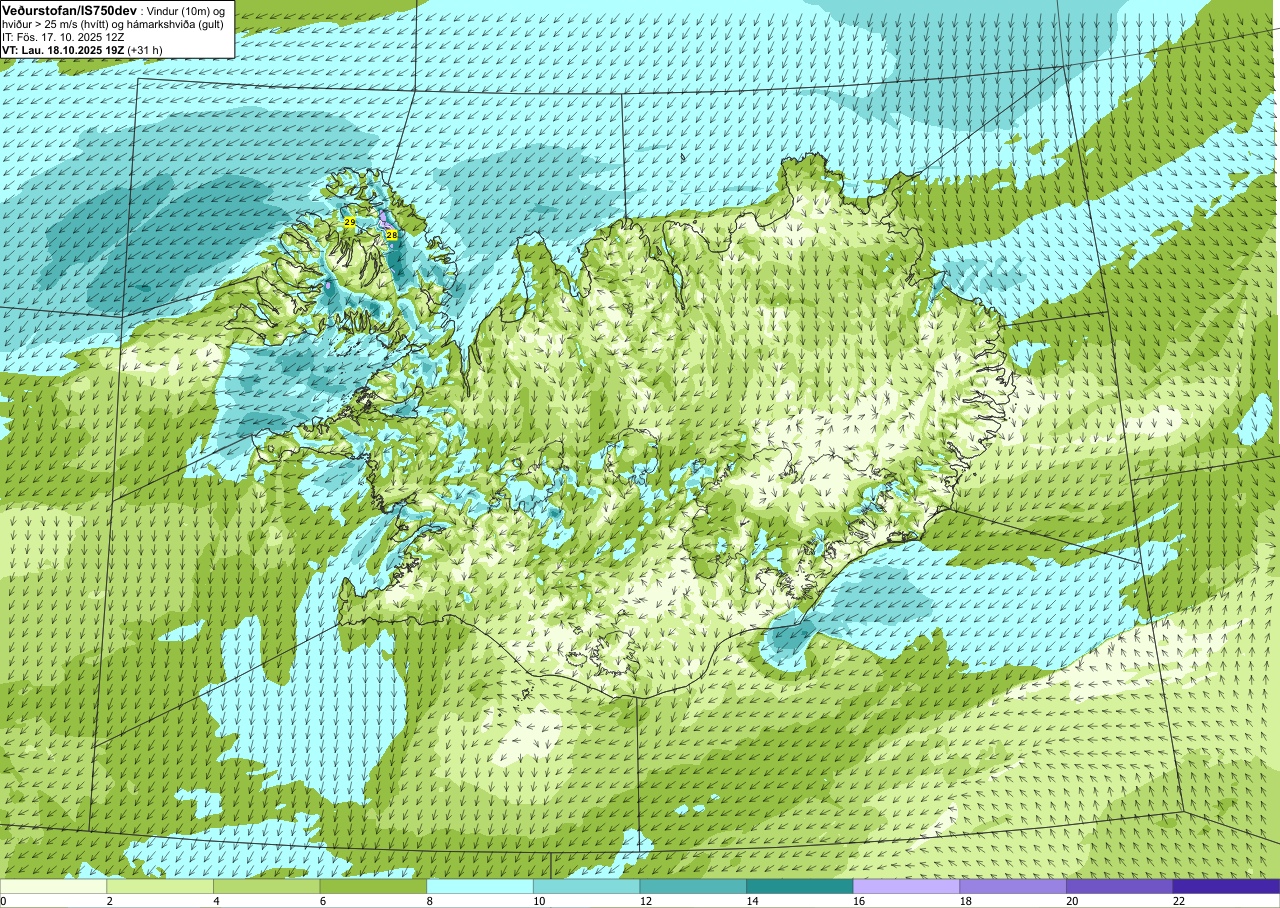
Task: Click the "Veðurstofan/IS750dev" title text
Action: pos(69,9)
